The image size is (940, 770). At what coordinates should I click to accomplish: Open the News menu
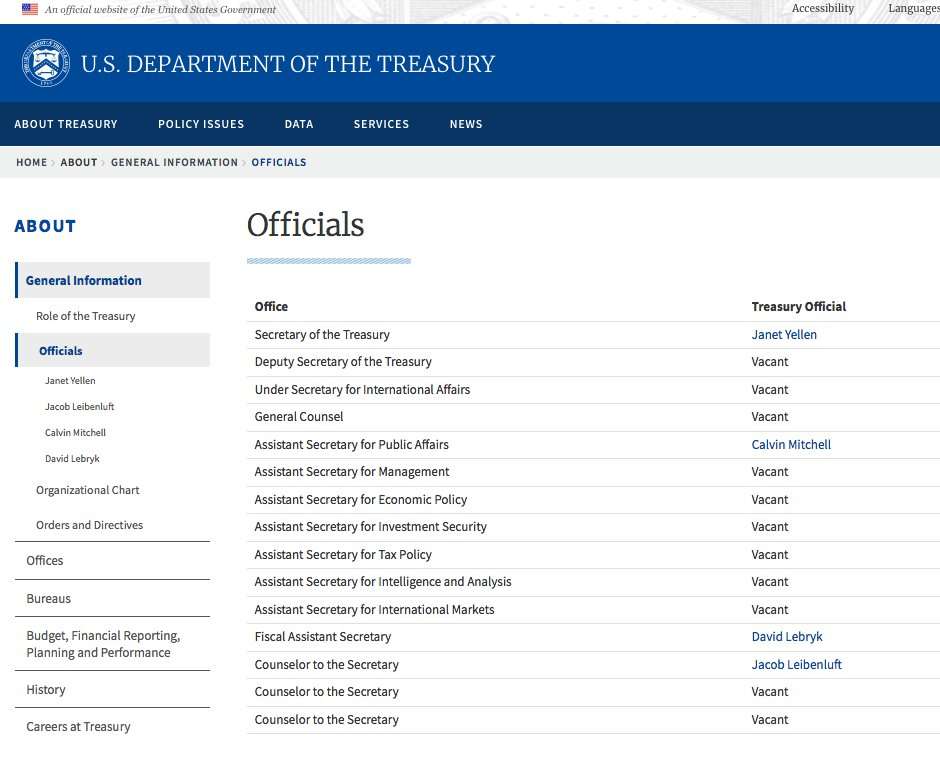pos(466,124)
